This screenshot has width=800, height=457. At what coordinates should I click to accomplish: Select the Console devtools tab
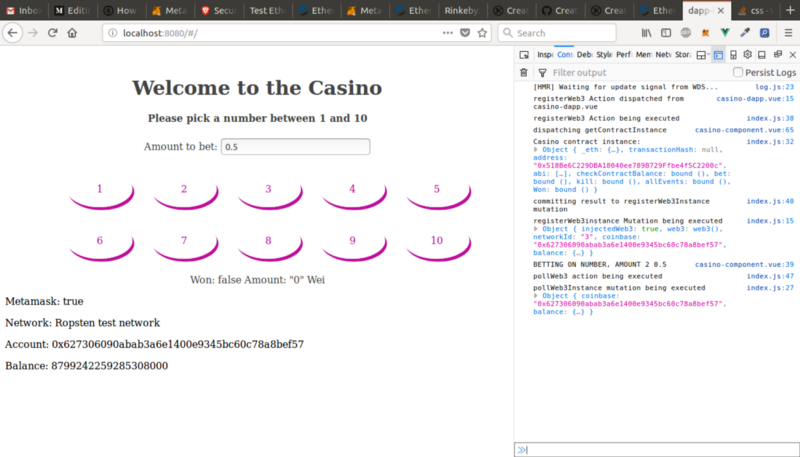(564, 55)
